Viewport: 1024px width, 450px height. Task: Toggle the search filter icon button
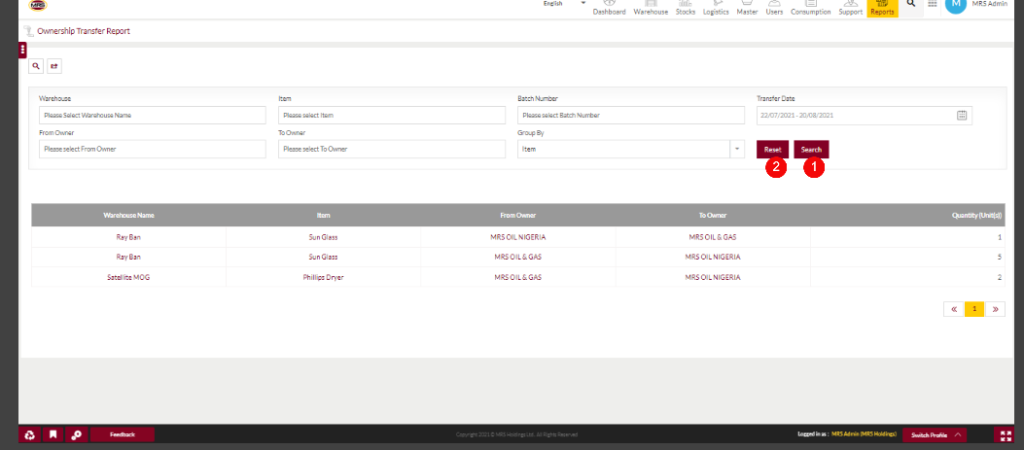[36, 66]
